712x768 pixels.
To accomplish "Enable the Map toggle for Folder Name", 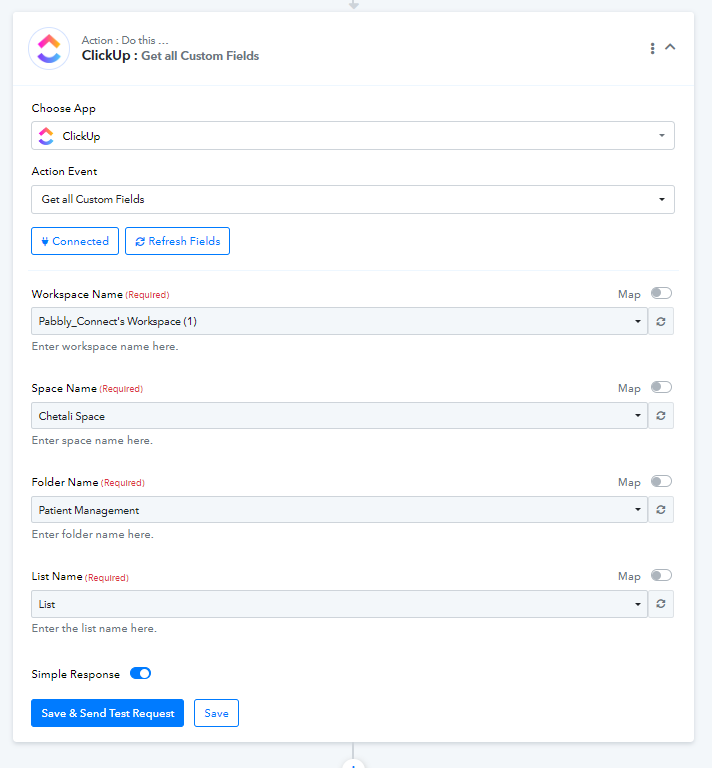I will (x=661, y=481).
